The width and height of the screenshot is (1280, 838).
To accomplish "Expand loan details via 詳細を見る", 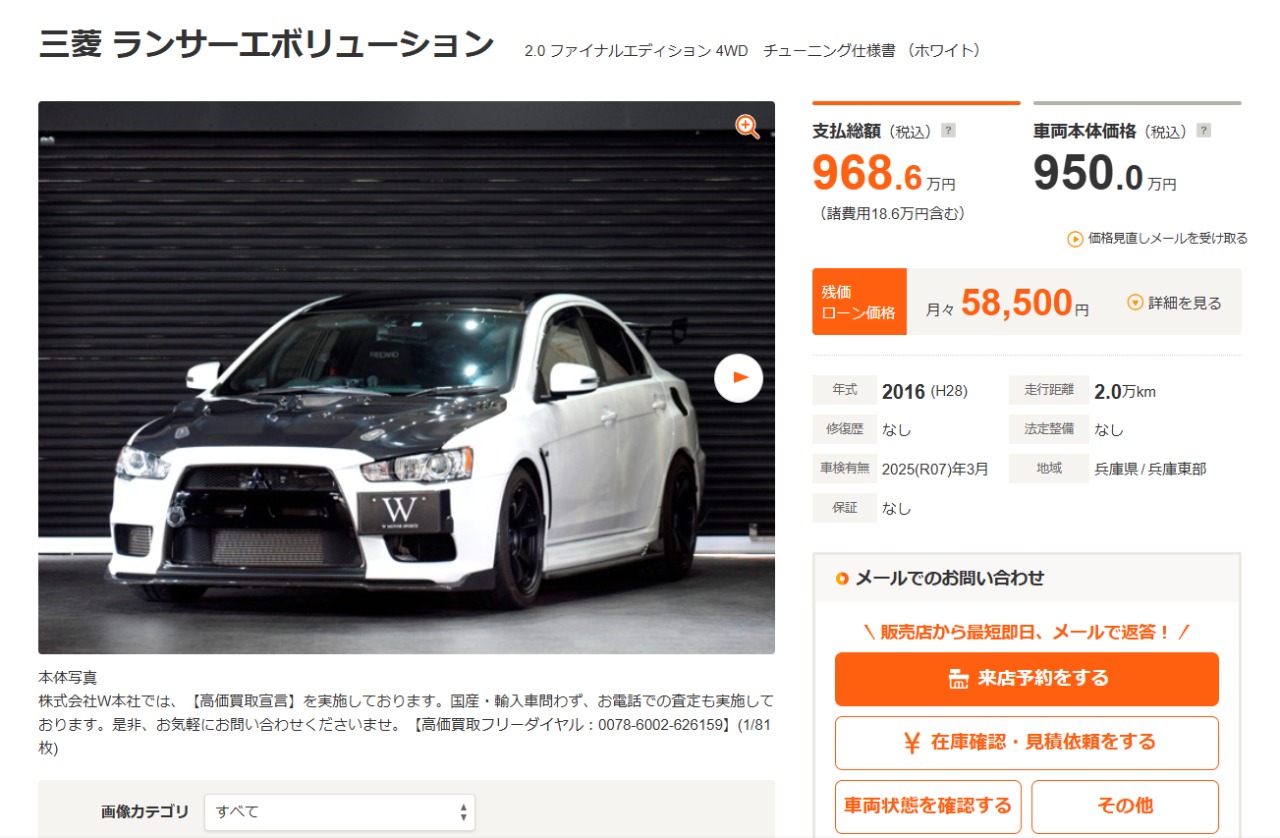I will point(1174,303).
